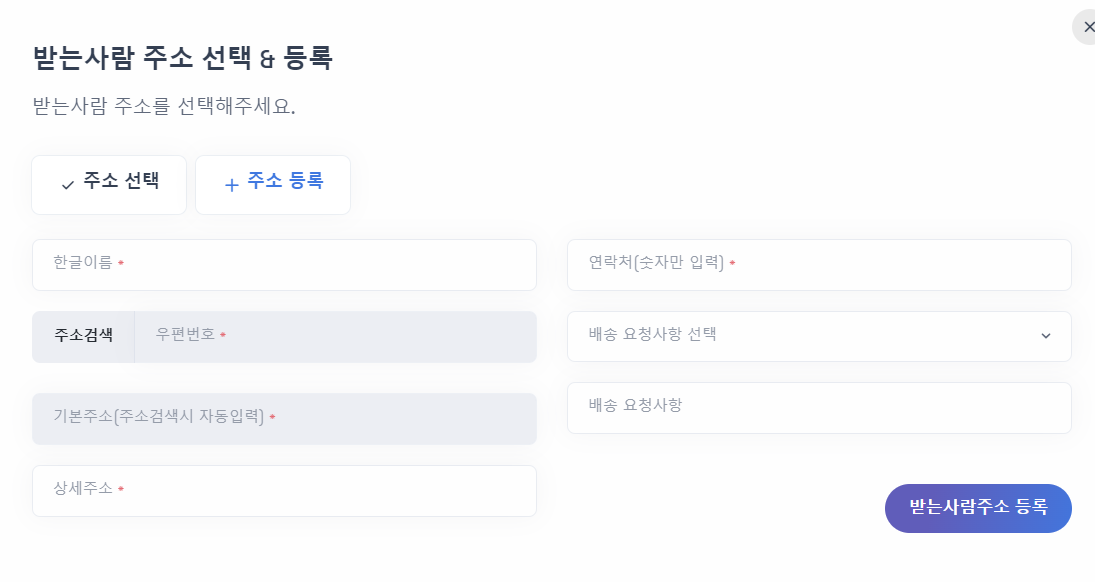Image resolution: width=1095 pixels, height=582 pixels.
Task: Click the red asterisk next to 연락처
Action: (x=732, y=264)
